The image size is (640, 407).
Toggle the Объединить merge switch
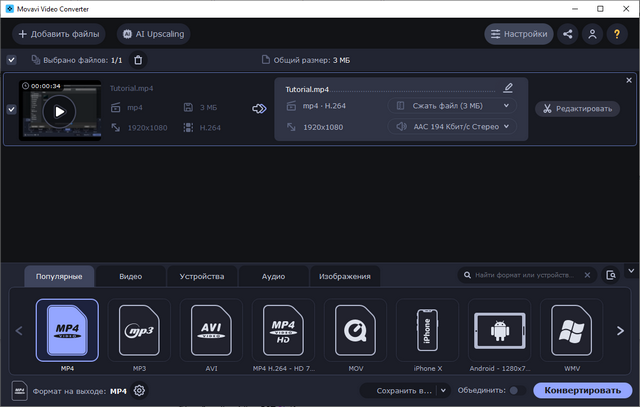point(517,391)
